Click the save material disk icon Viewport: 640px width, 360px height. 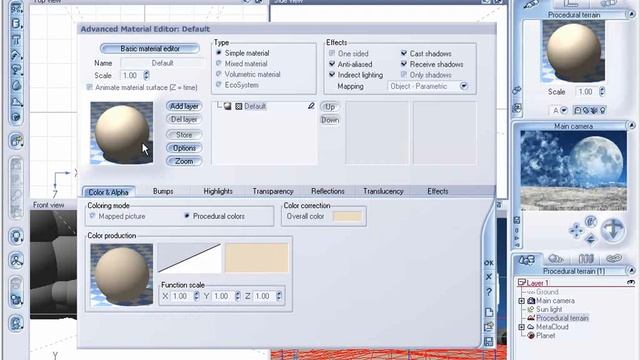489,342
